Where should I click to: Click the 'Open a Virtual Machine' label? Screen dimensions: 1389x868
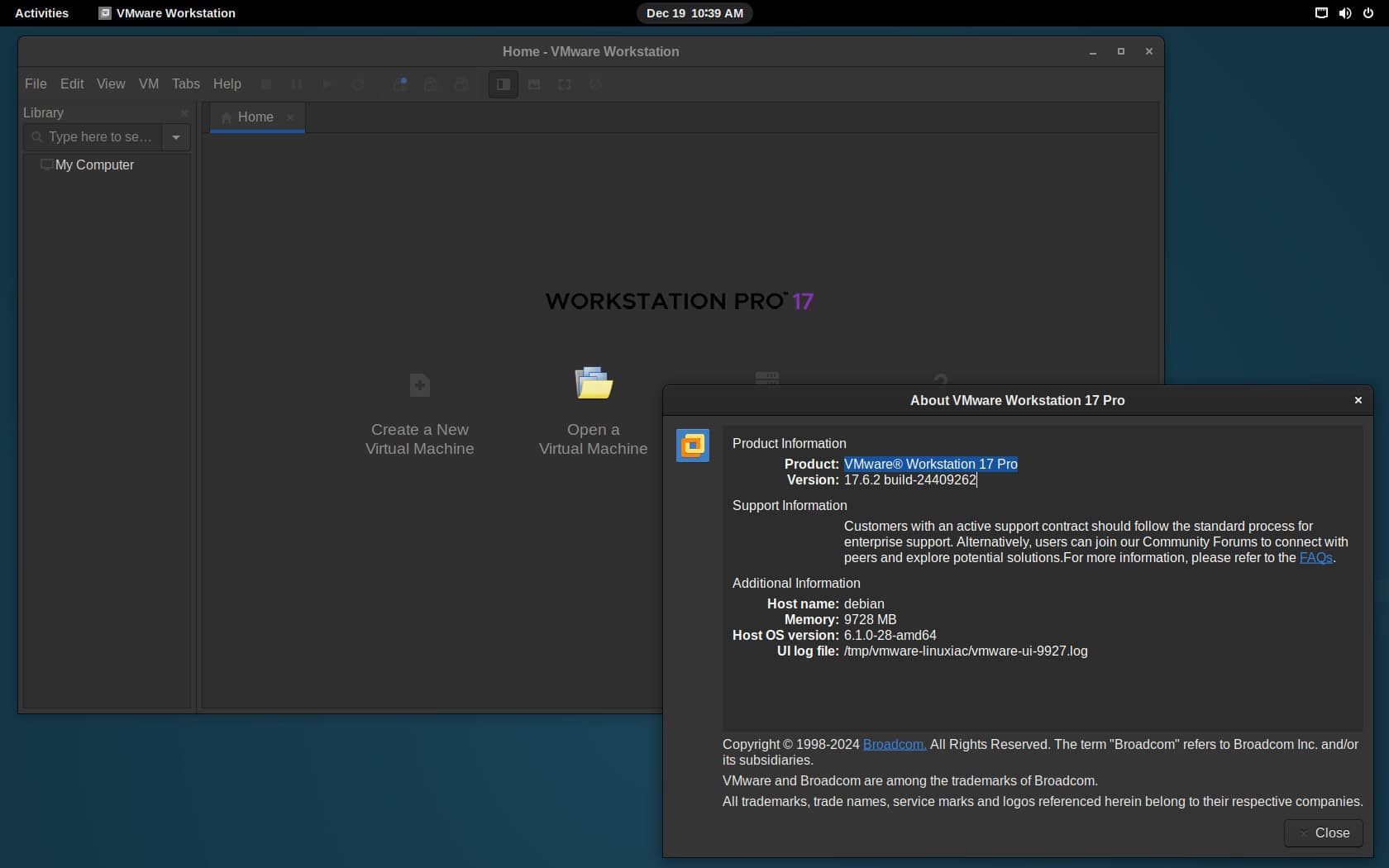tap(594, 439)
